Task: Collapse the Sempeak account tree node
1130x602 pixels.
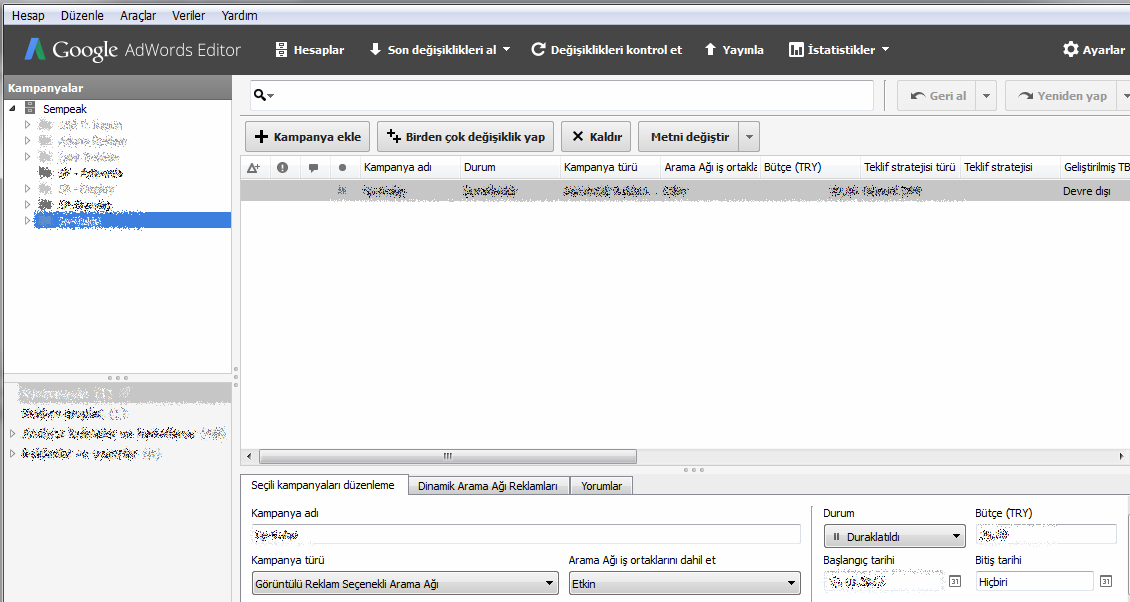Action: click(x=12, y=109)
